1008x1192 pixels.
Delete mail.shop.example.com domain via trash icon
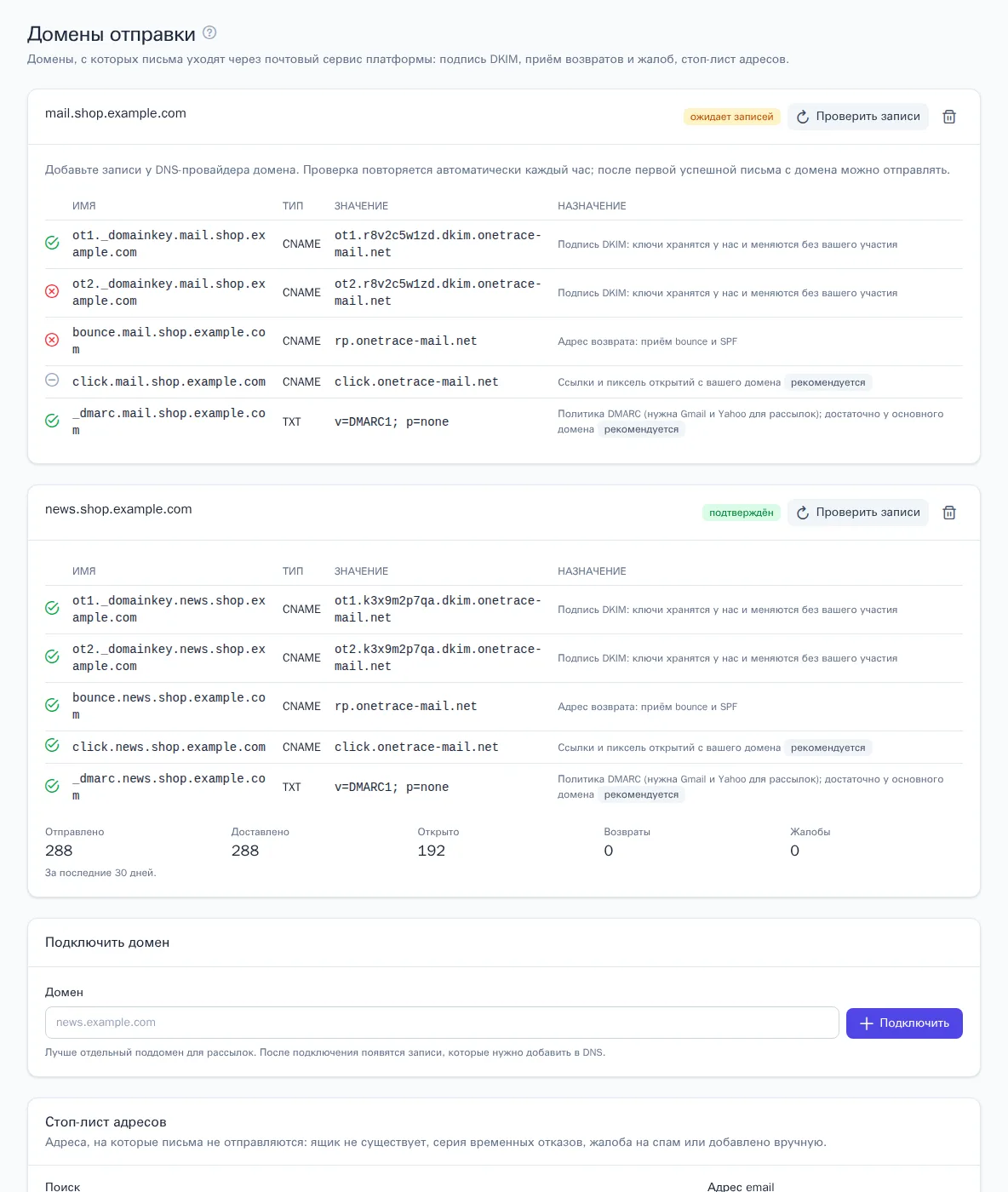pyautogui.click(x=949, y=117)
